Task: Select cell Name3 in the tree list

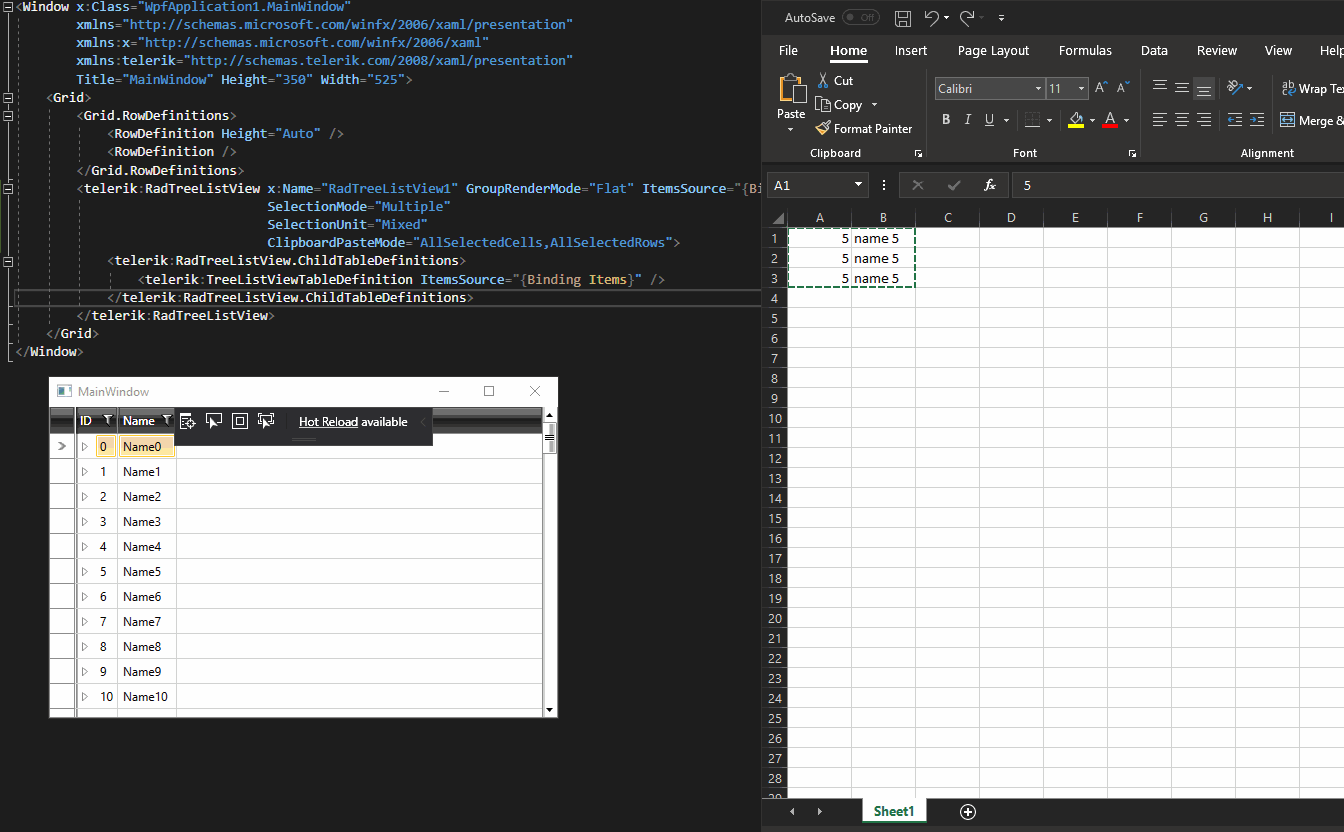Action: (x=142, y=522)
